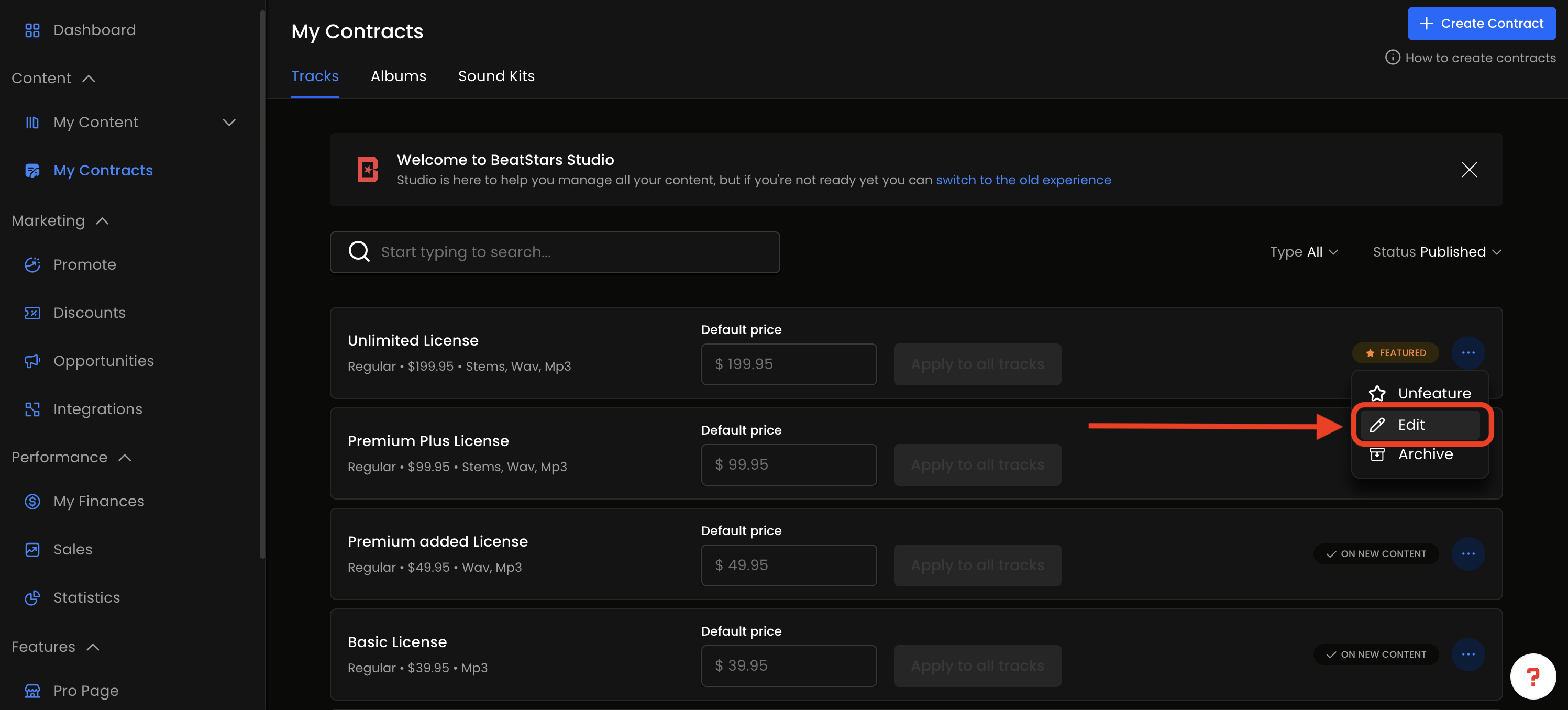
Task: Click the Statistics pie chart icon
Action: (32, 597)
